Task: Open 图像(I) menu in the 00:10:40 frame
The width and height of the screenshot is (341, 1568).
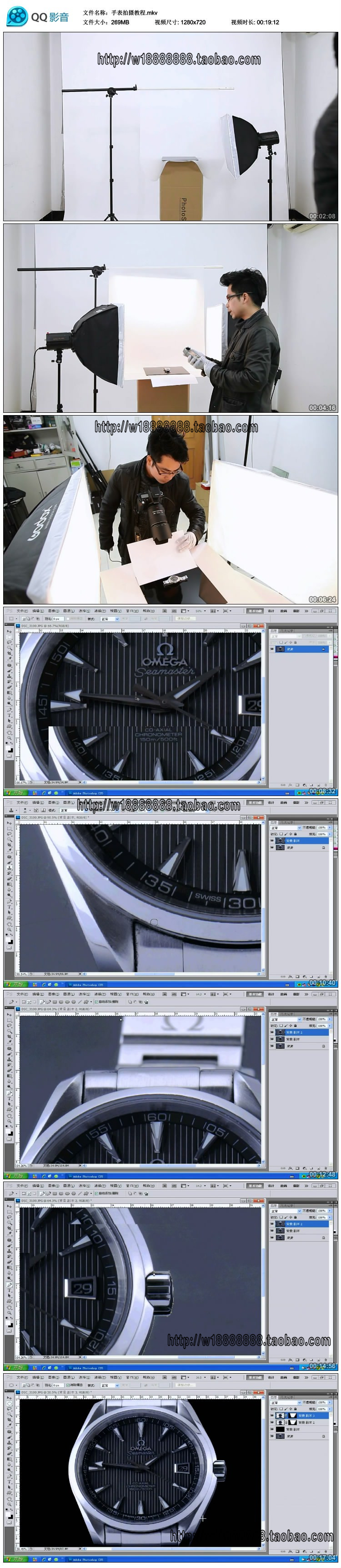Action: click(54, 802)
